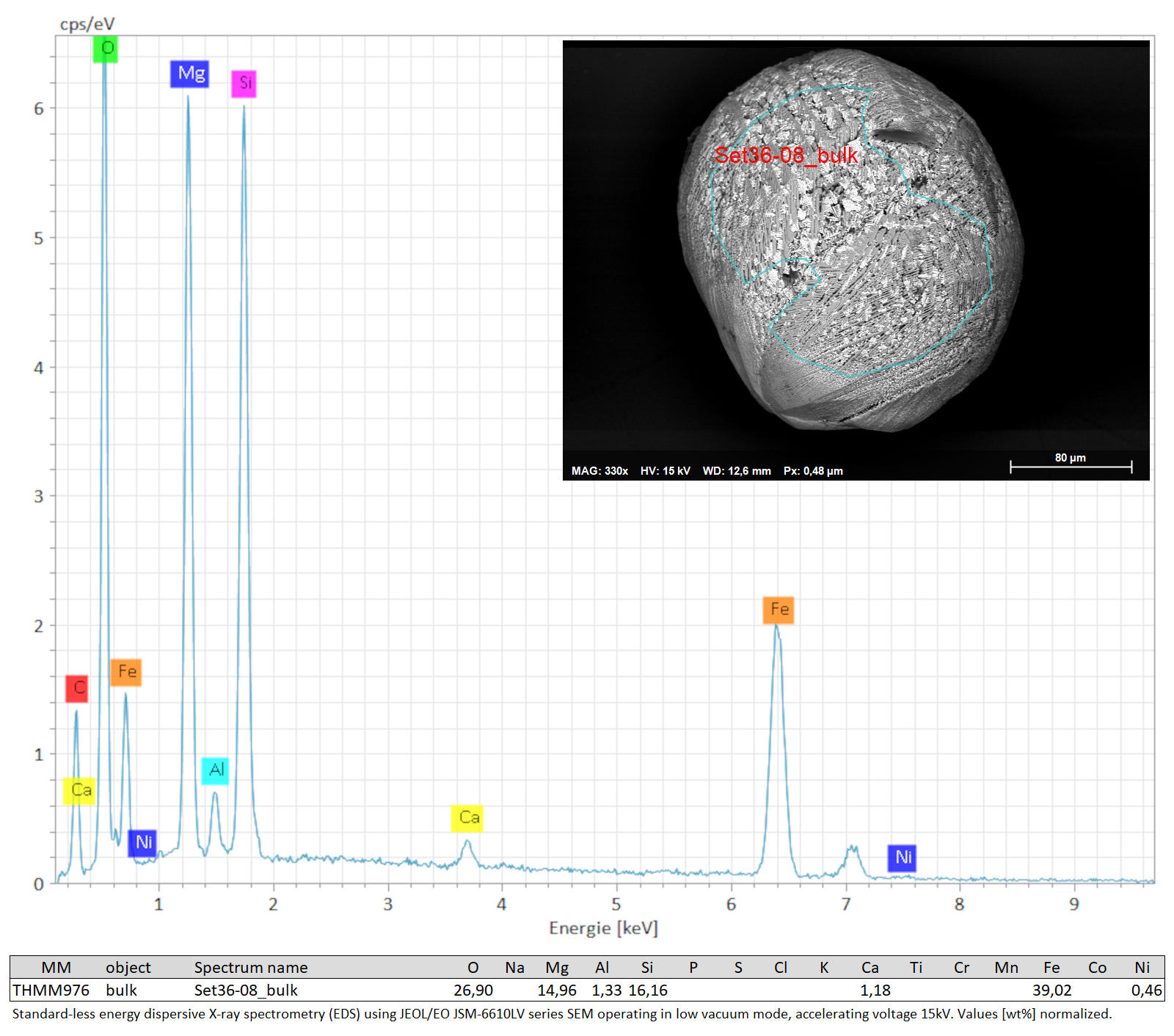
Task: Click the 9 tick on the energy axis
Action: [1074, 904]
